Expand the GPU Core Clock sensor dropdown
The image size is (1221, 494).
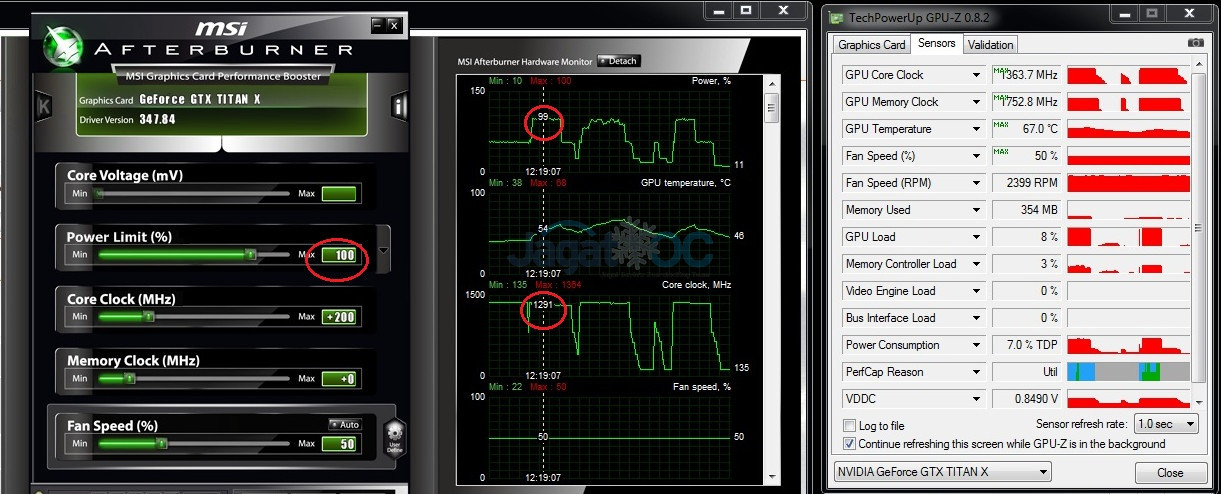[x=977, y=75]
